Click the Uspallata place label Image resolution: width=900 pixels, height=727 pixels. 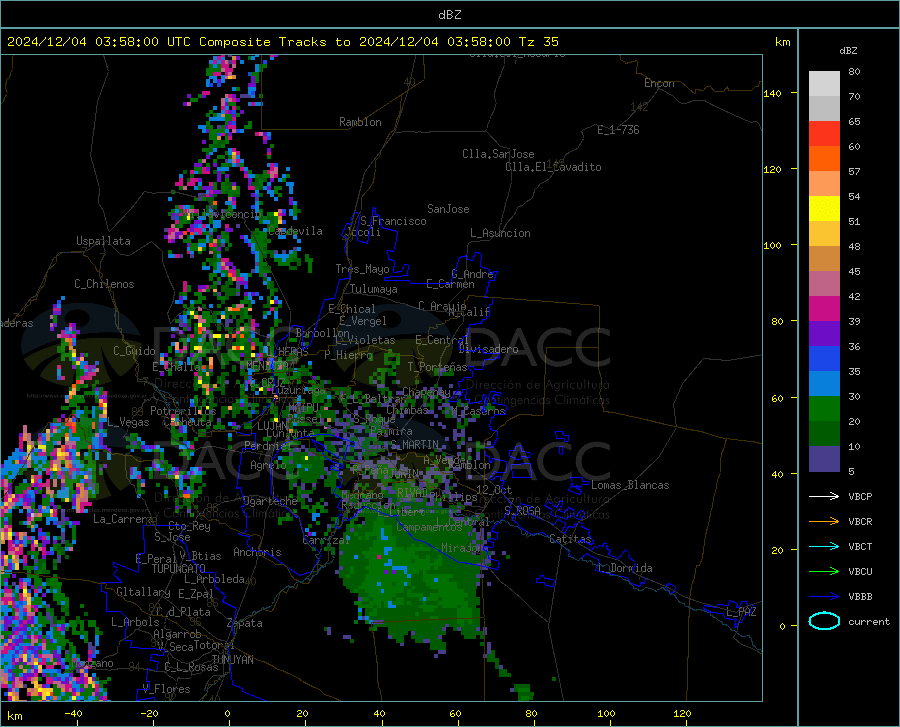pos(103,241)
